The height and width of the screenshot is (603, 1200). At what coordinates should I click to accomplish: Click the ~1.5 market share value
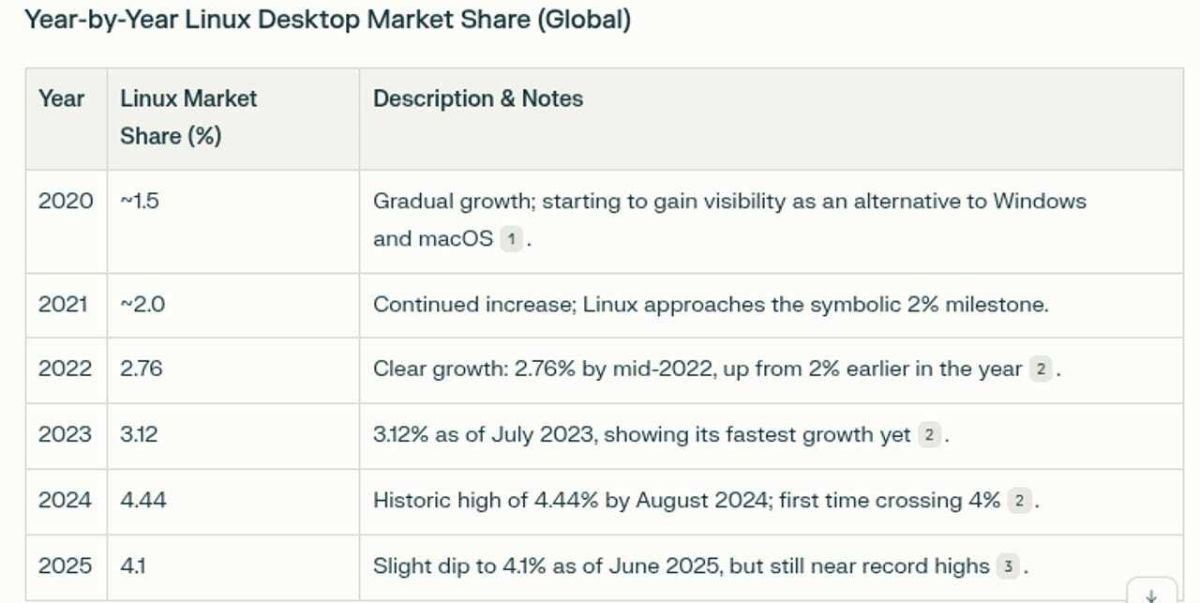click(x=140, y=201)
